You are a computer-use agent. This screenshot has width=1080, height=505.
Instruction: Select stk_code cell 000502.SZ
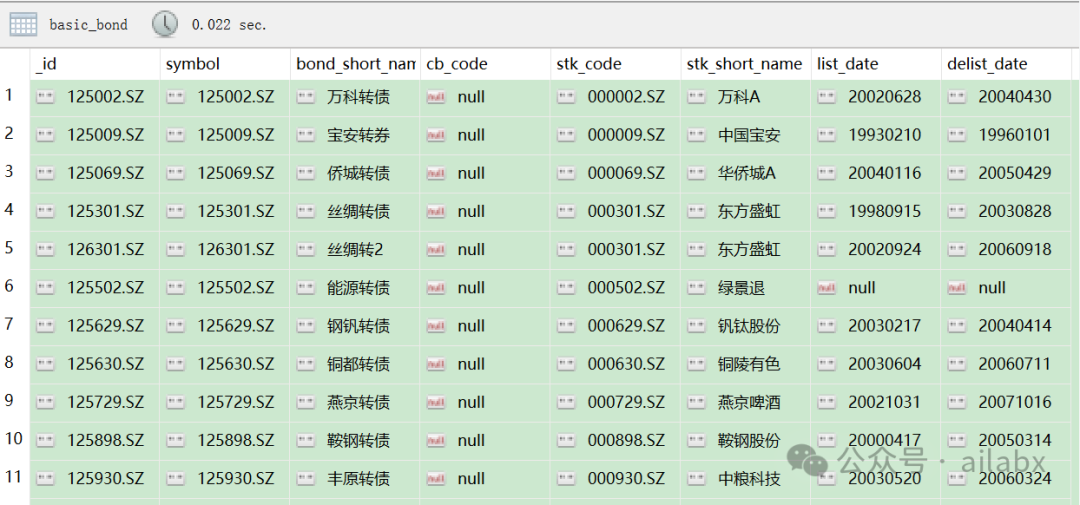click(615, 288)
